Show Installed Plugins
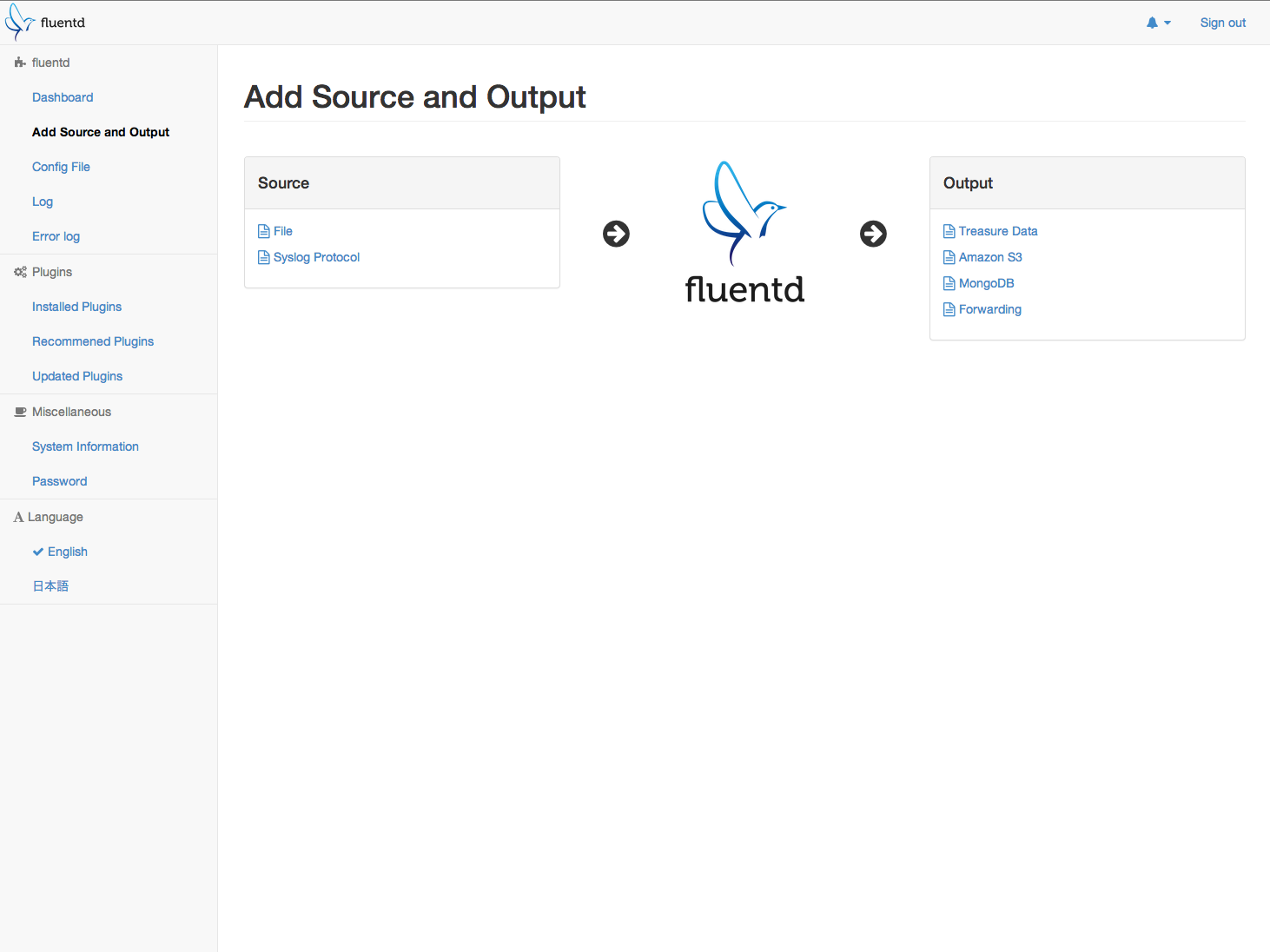This screenshot has width=1270, height=952. click(76, 307)
